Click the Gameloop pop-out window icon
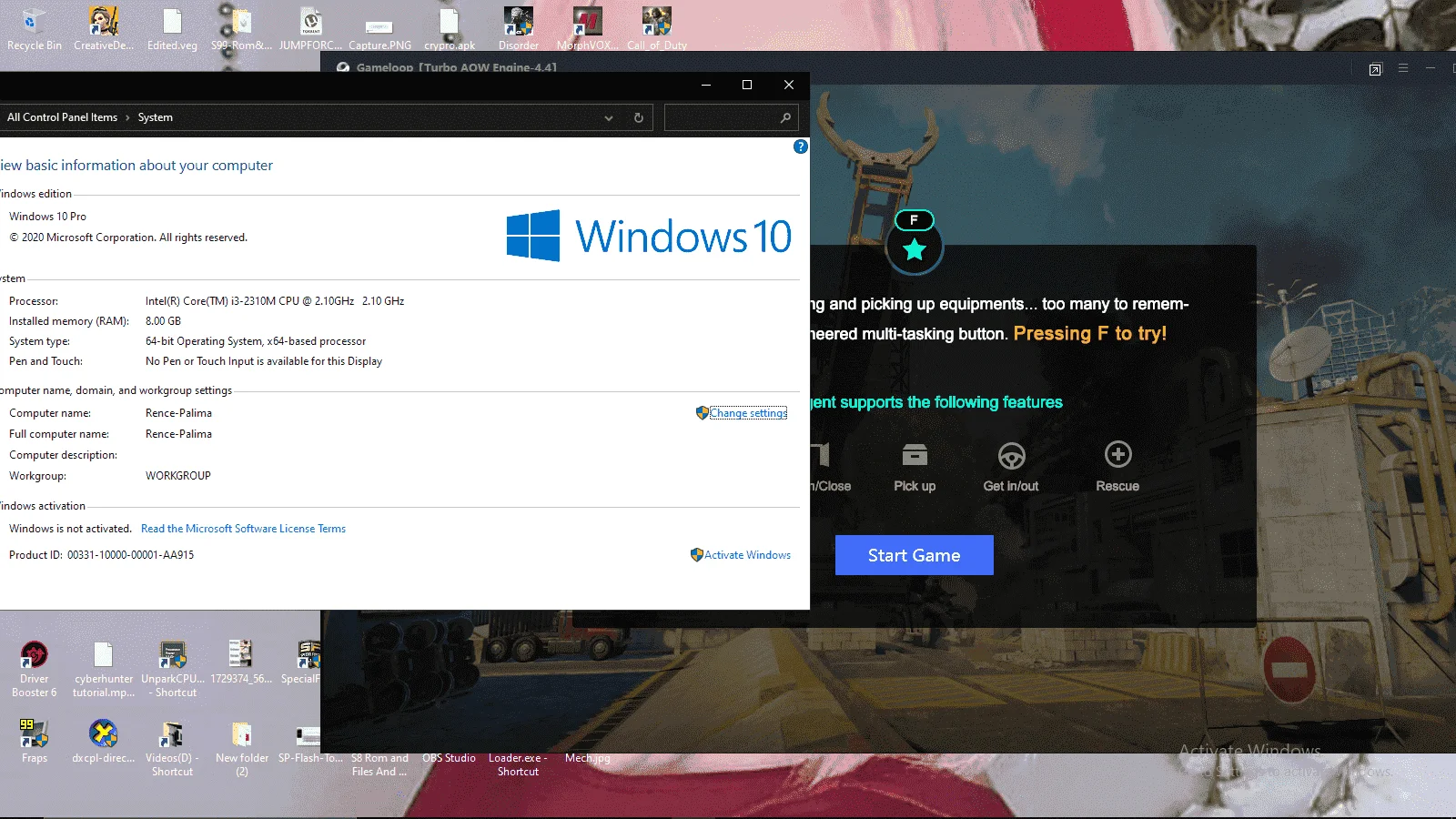Viewport: 1456px width, 819px height. coord(1375,69)
